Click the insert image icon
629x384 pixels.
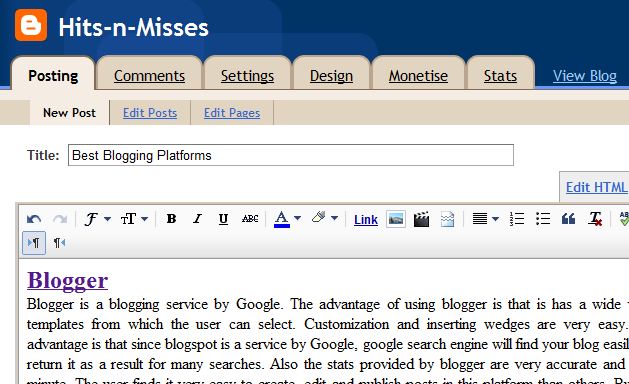point(396,219)
